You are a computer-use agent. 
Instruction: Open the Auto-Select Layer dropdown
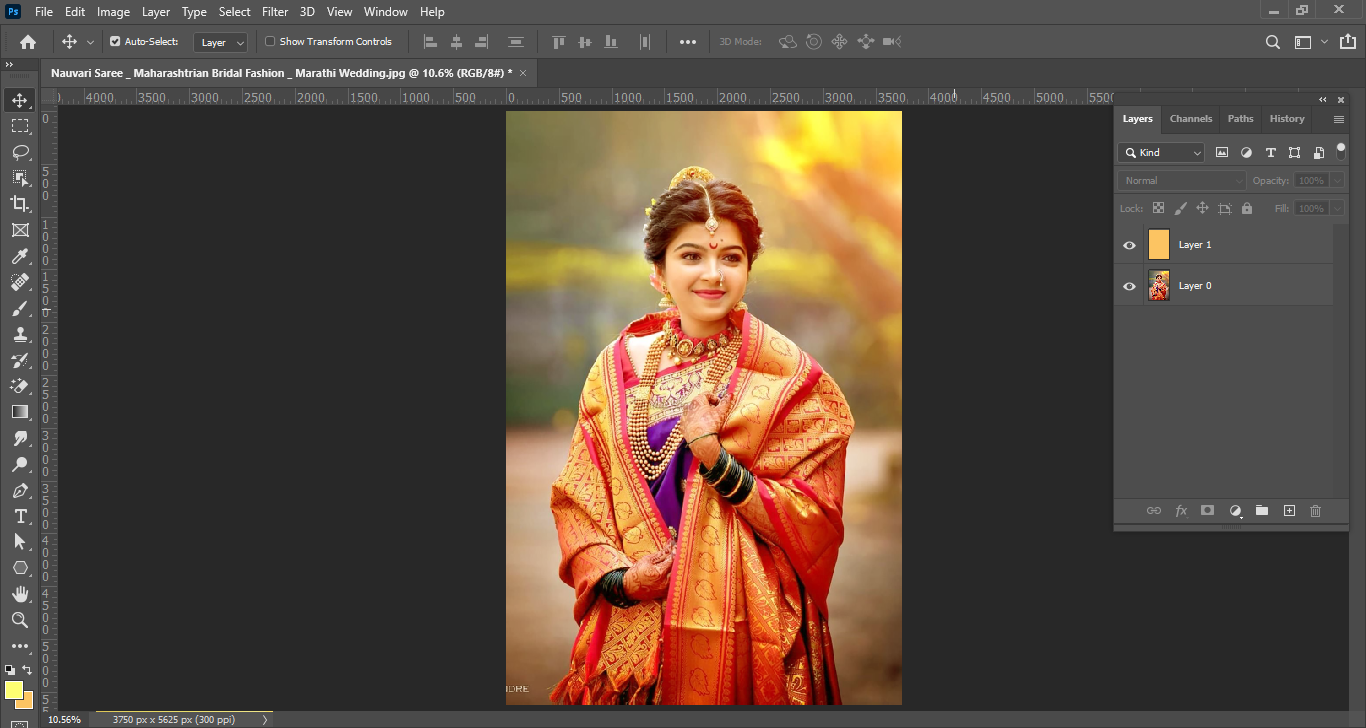coord(221,43)
